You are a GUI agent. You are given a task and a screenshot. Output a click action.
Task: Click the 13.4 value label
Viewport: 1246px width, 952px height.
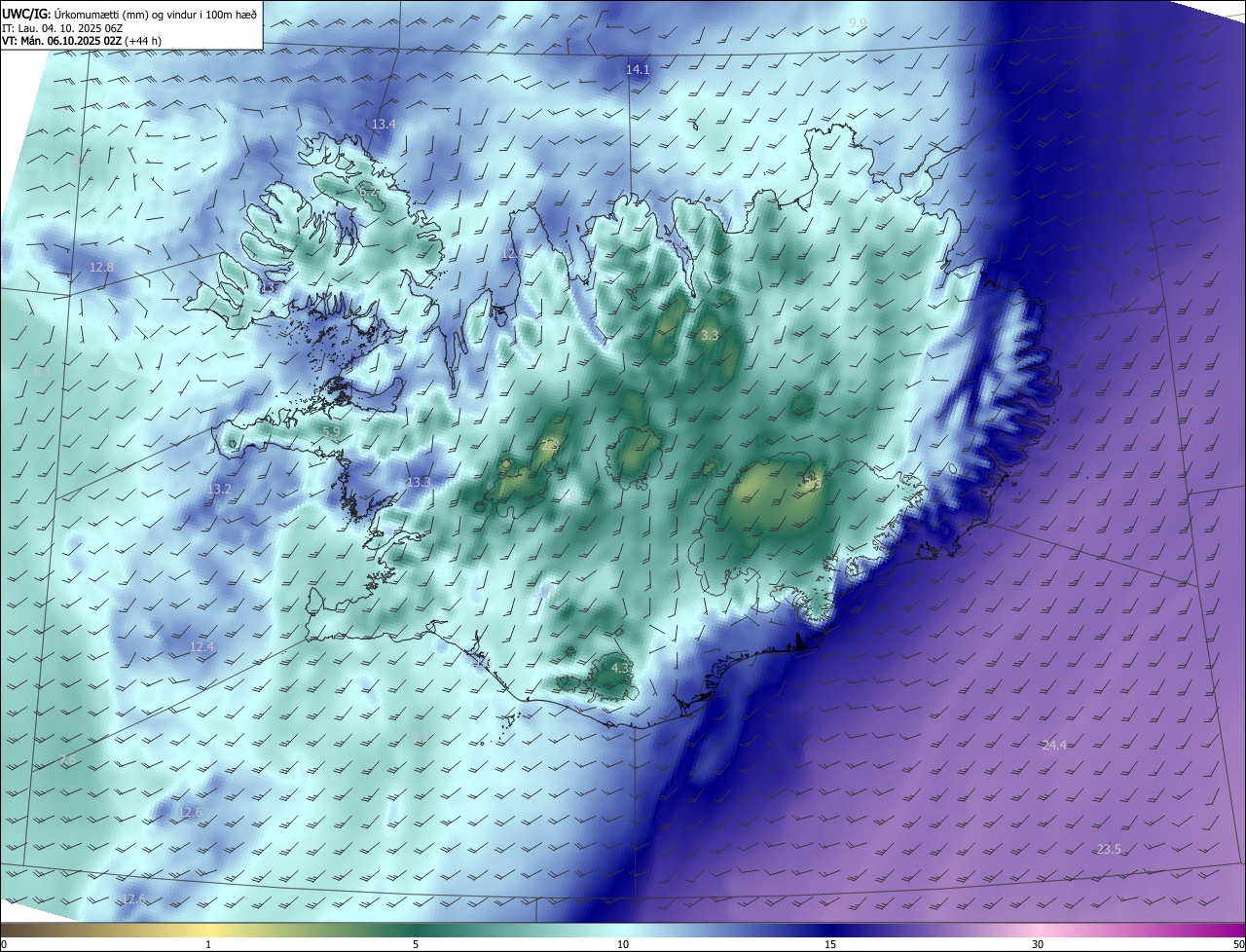tap(385, 125)
